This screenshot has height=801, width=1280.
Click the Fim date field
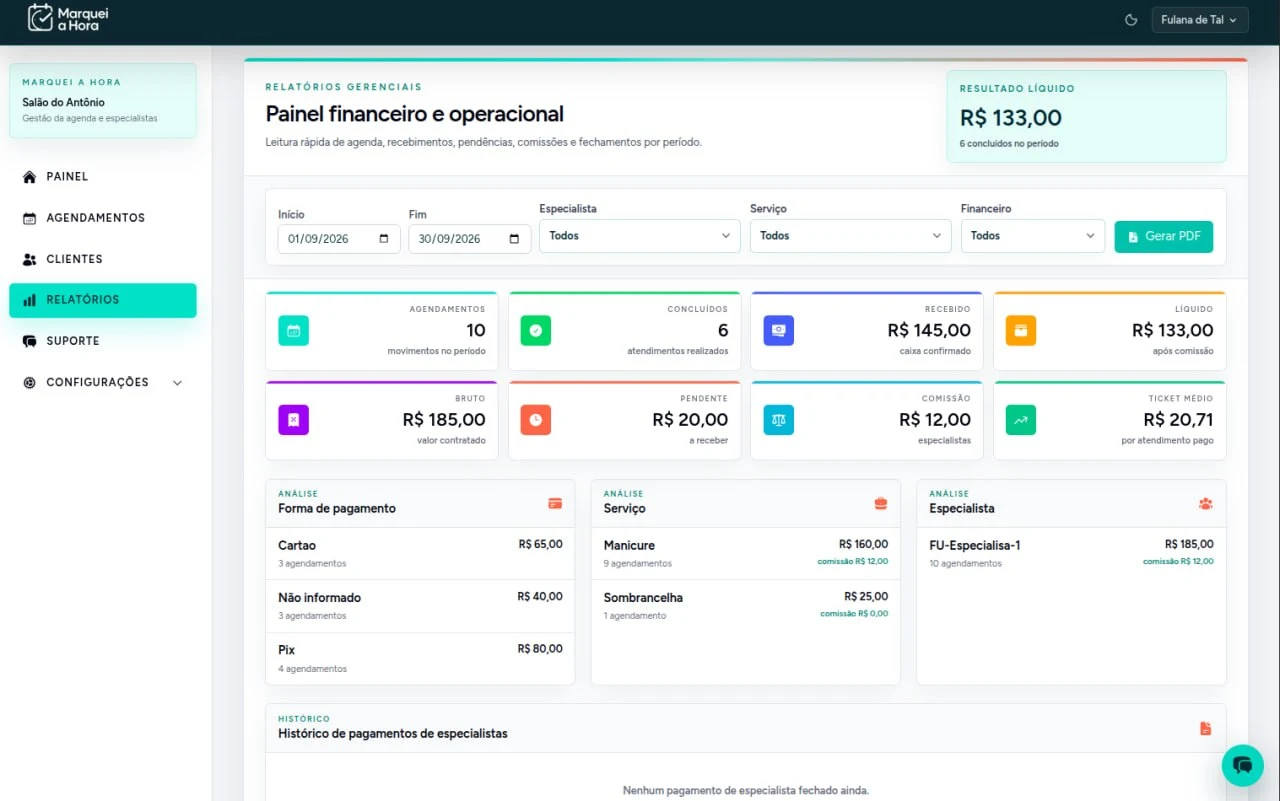coord(469,239)
